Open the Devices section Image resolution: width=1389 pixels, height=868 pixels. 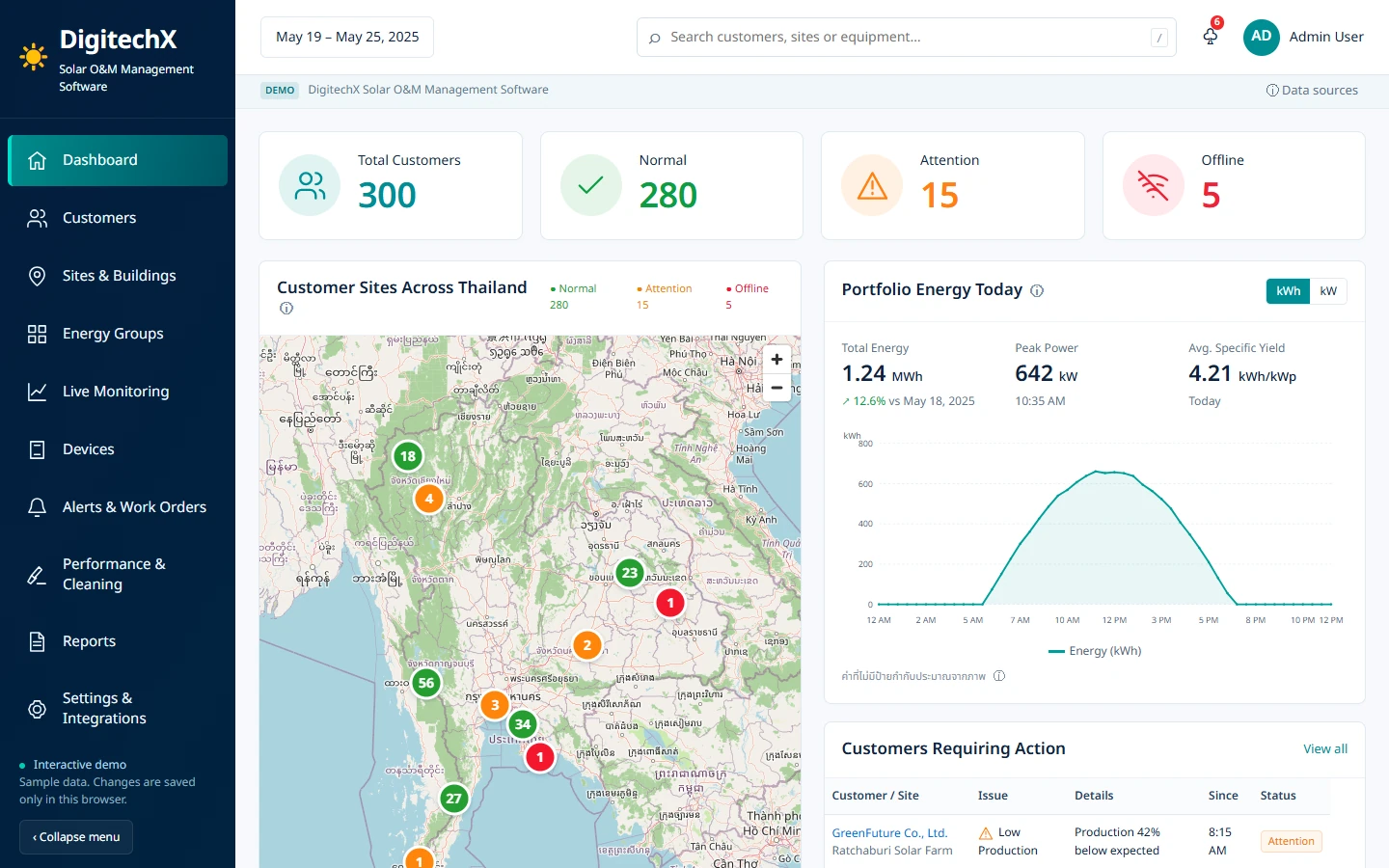pyautogui.click(x=118, y=449)
